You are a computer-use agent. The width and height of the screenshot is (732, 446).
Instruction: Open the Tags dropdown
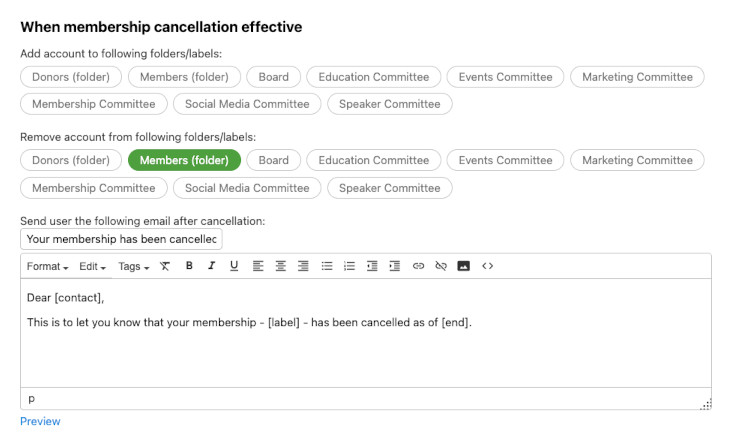(133, 266)
